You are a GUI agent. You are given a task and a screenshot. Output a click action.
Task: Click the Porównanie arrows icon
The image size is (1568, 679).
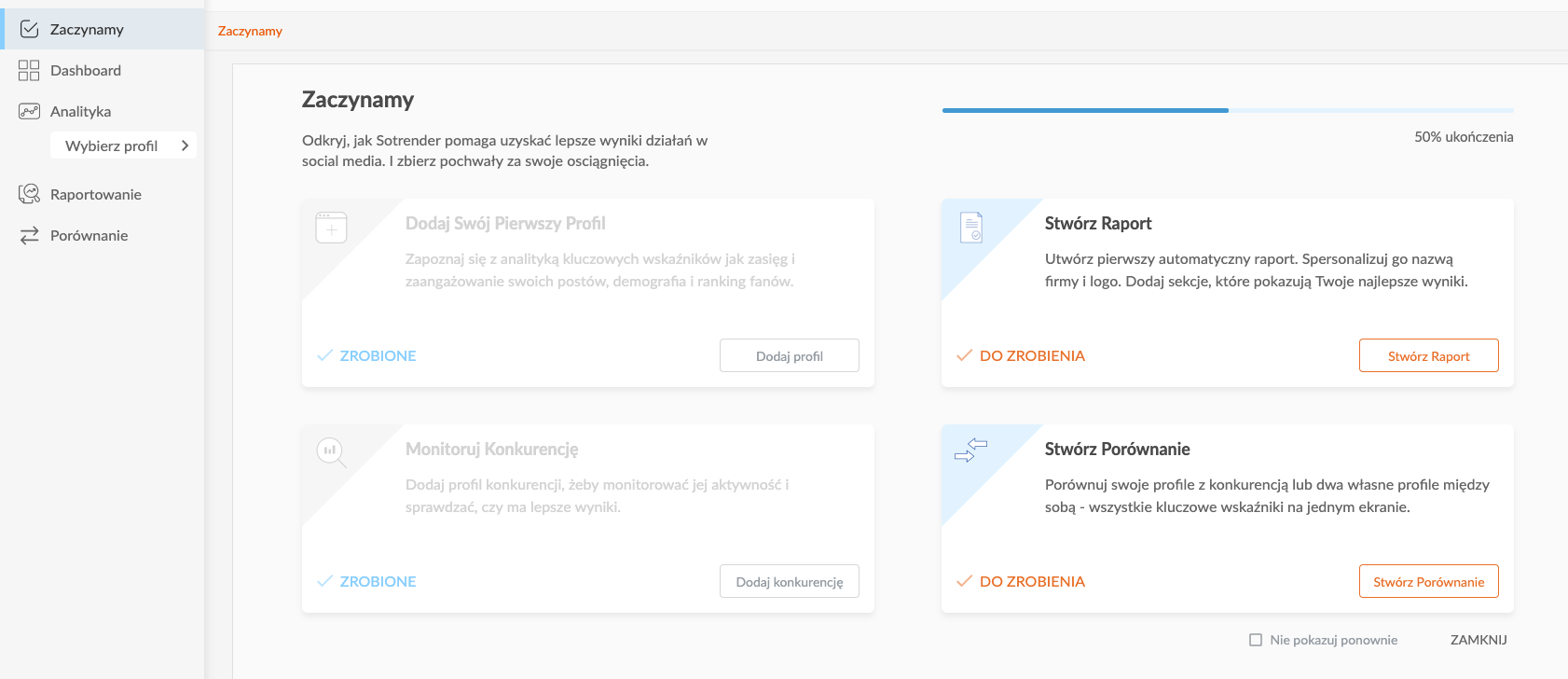(x=29, y=235)
